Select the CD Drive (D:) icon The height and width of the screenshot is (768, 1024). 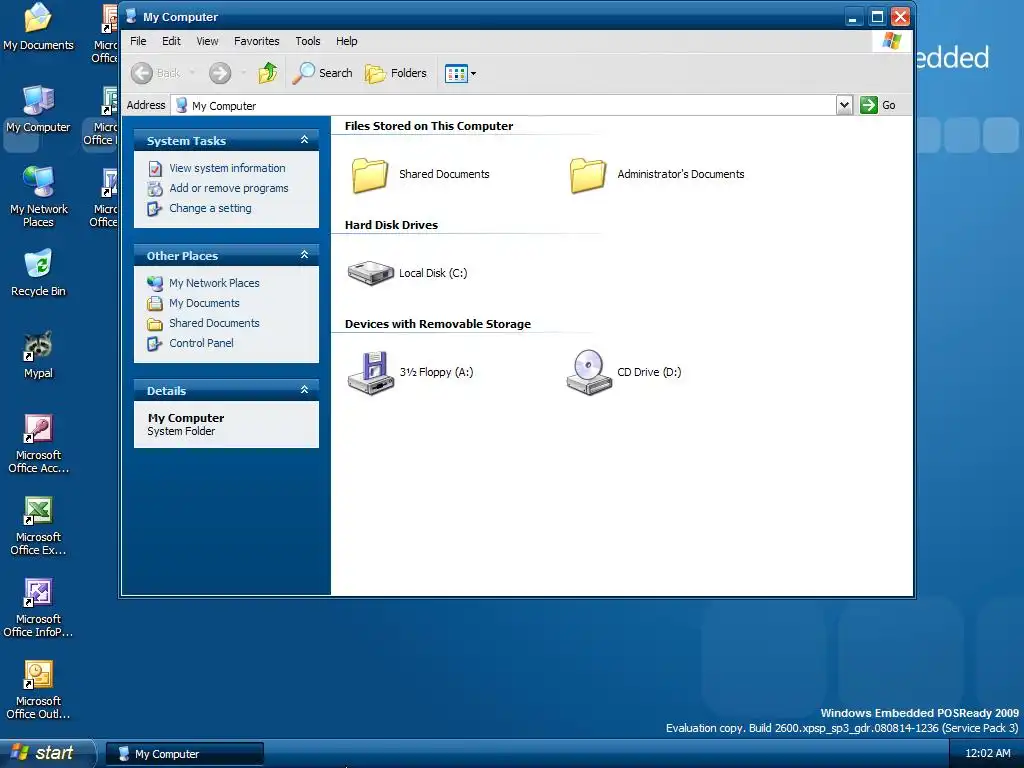[x=588, y=372]
